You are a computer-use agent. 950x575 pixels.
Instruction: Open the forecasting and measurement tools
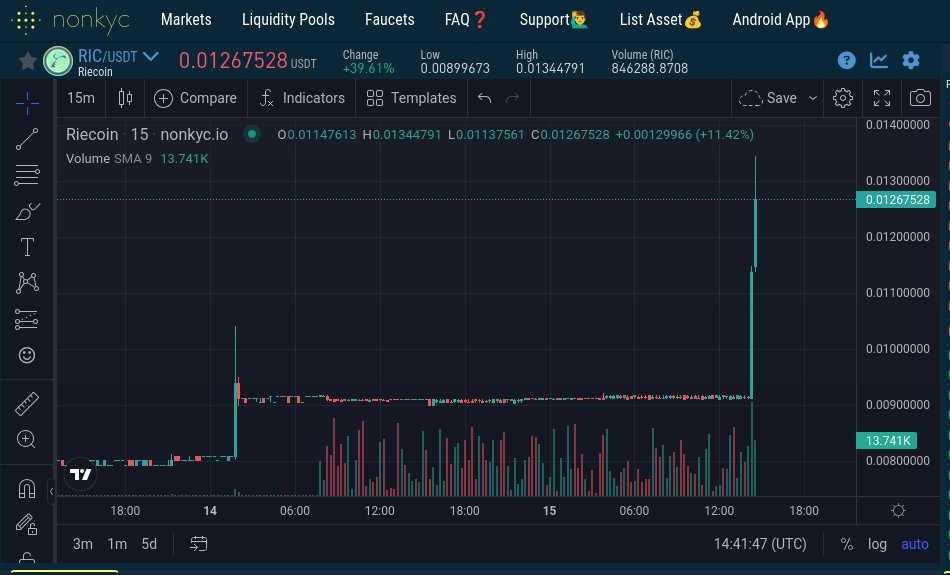click(27, 319)
